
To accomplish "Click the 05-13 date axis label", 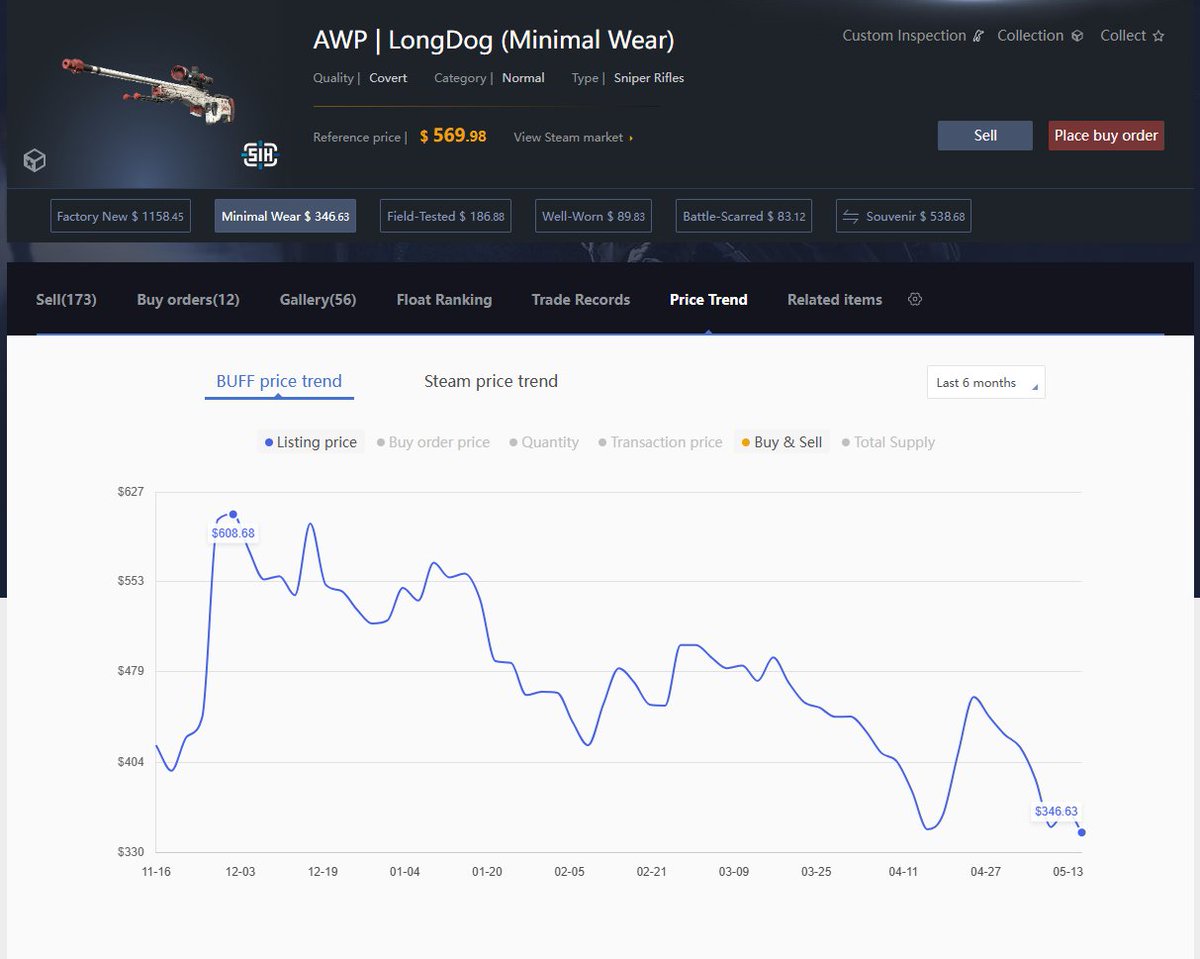I will [1068, 872].
